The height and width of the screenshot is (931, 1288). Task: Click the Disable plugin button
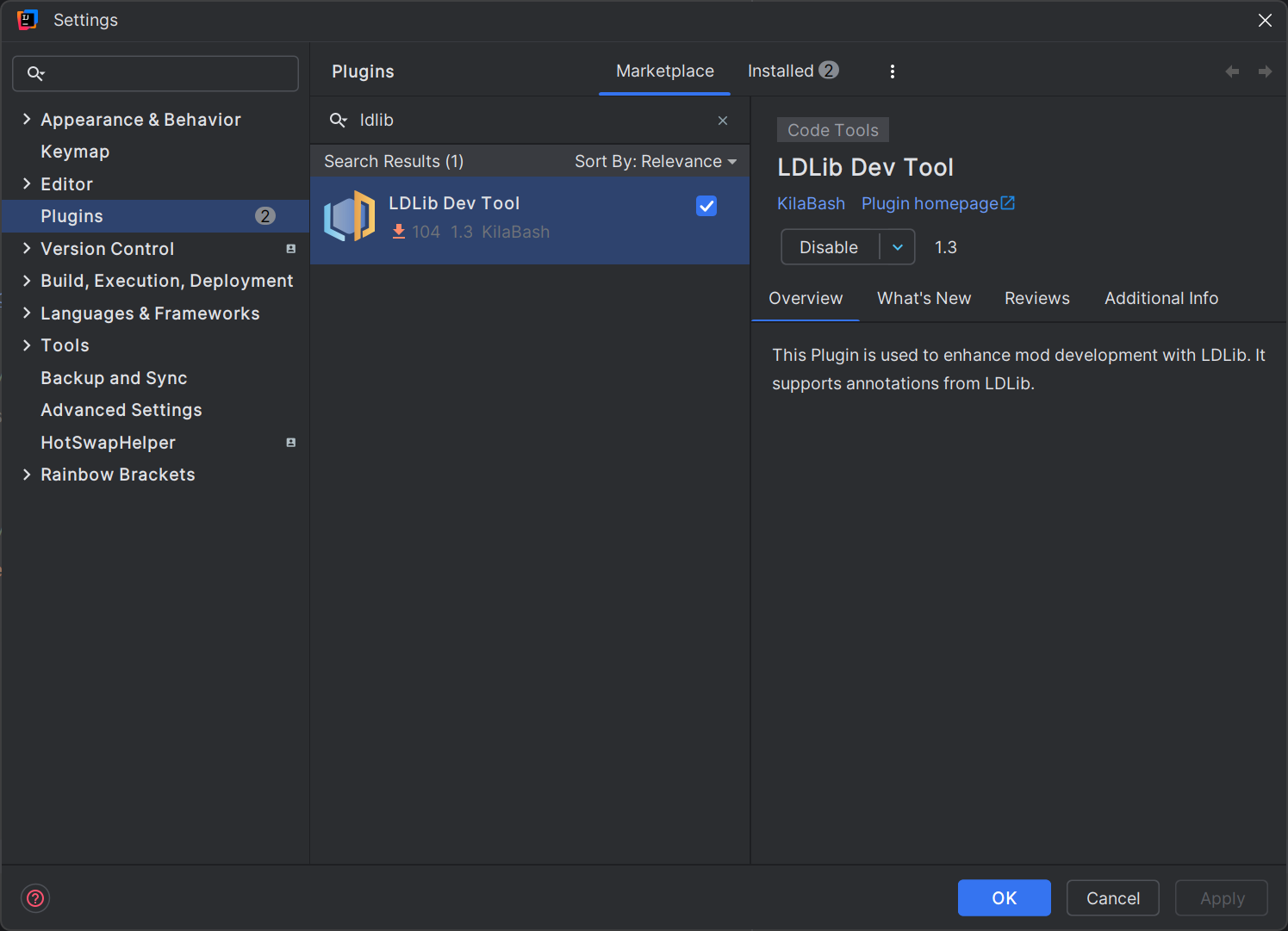click(x=829, y=247)
